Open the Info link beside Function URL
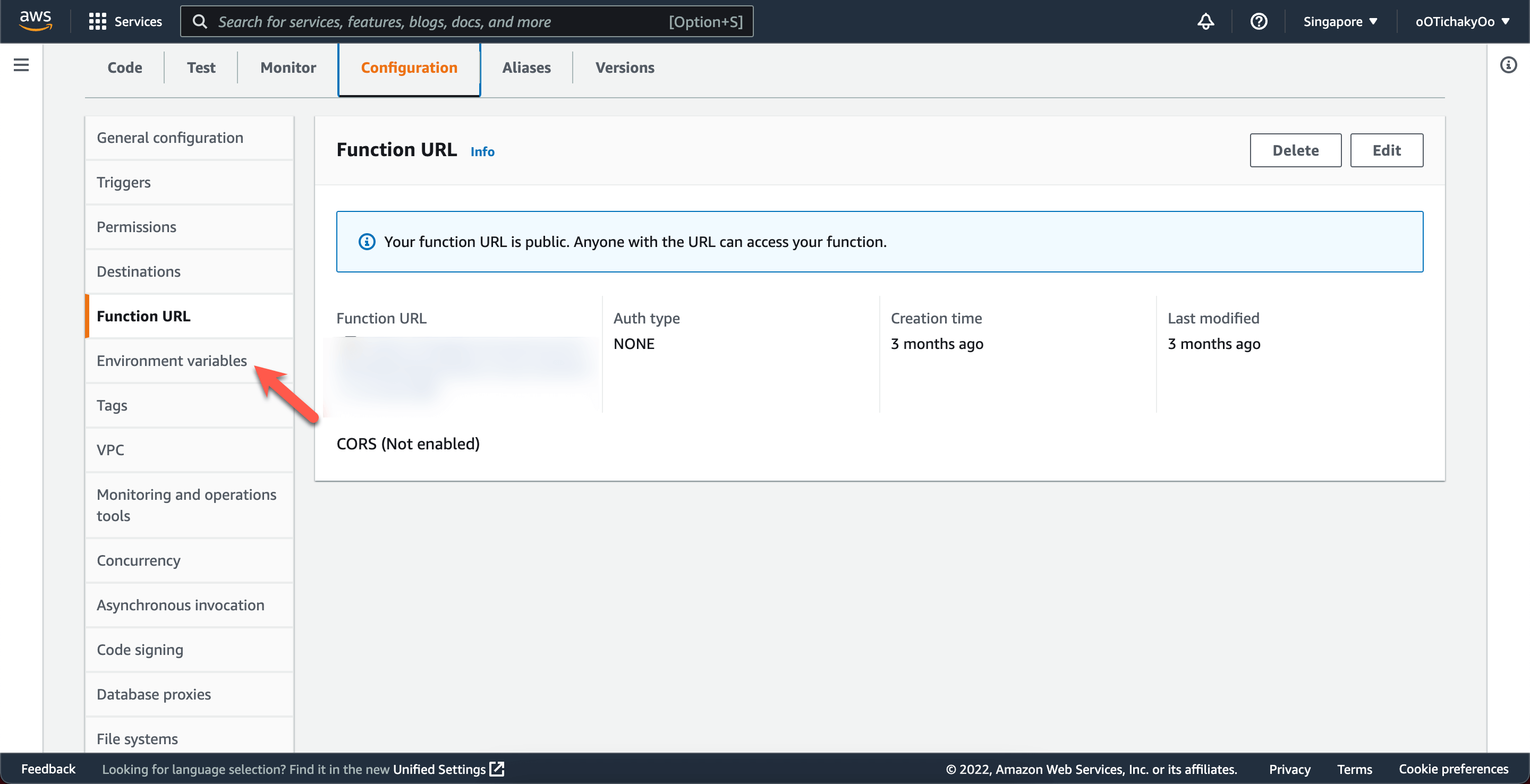Screen dimensions: 1530x784 482,151
